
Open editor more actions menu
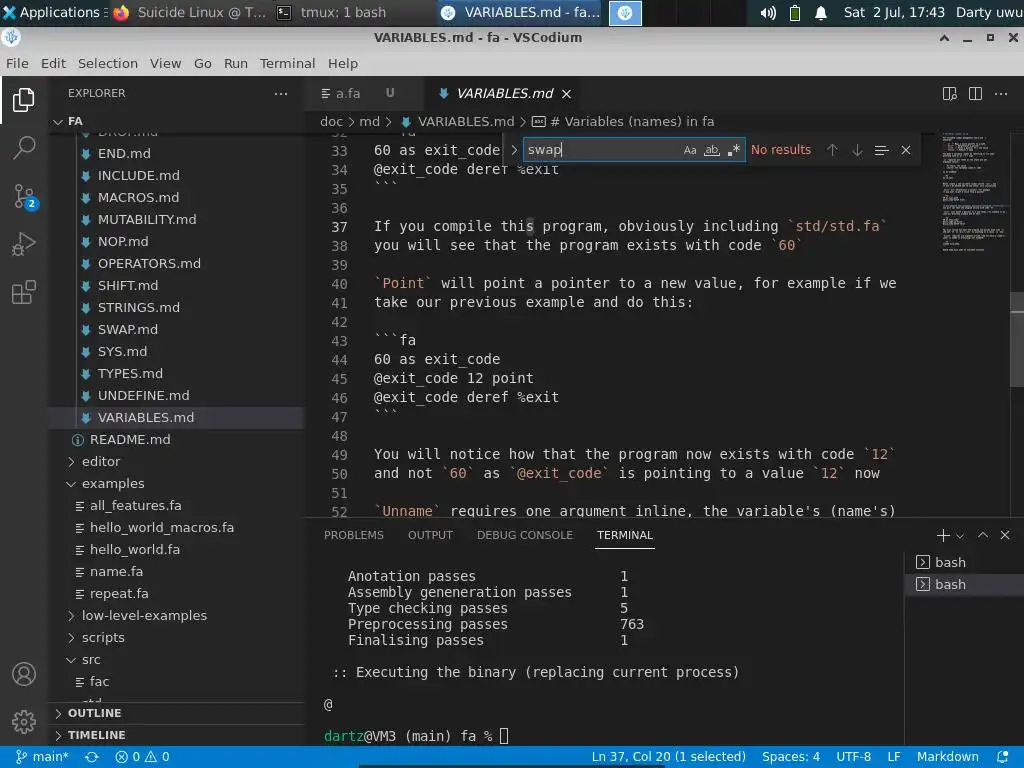click(1000, 93)
